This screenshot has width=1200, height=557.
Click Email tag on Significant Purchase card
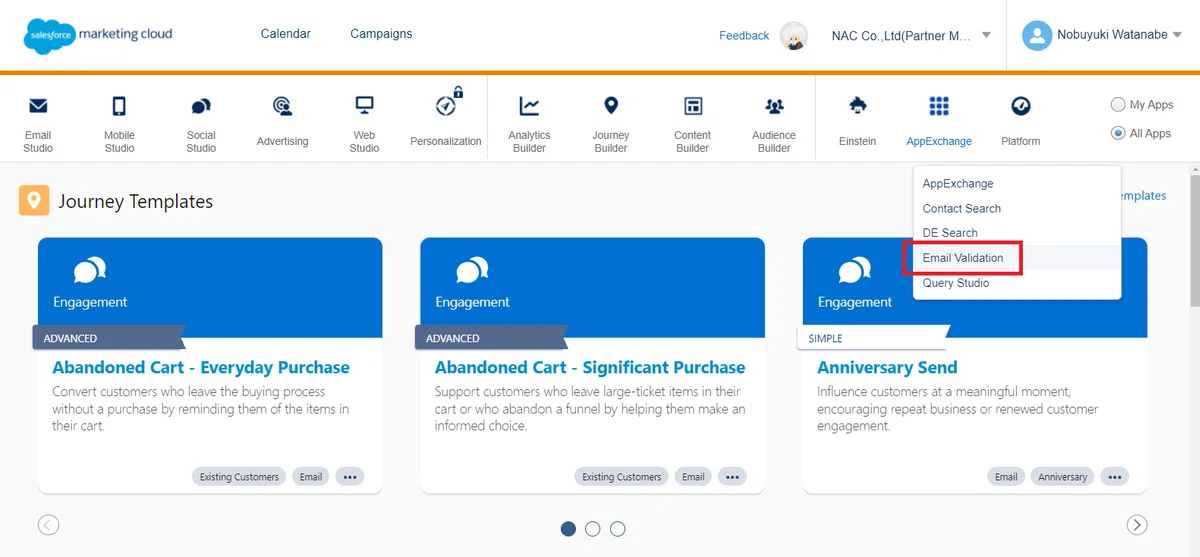coord(694,477)
